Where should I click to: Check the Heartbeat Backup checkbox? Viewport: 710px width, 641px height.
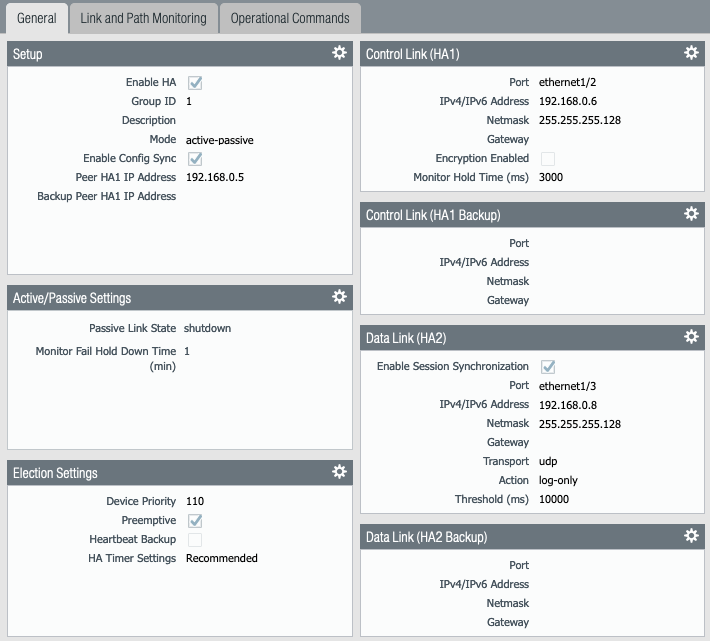click(x=195, y=540)
